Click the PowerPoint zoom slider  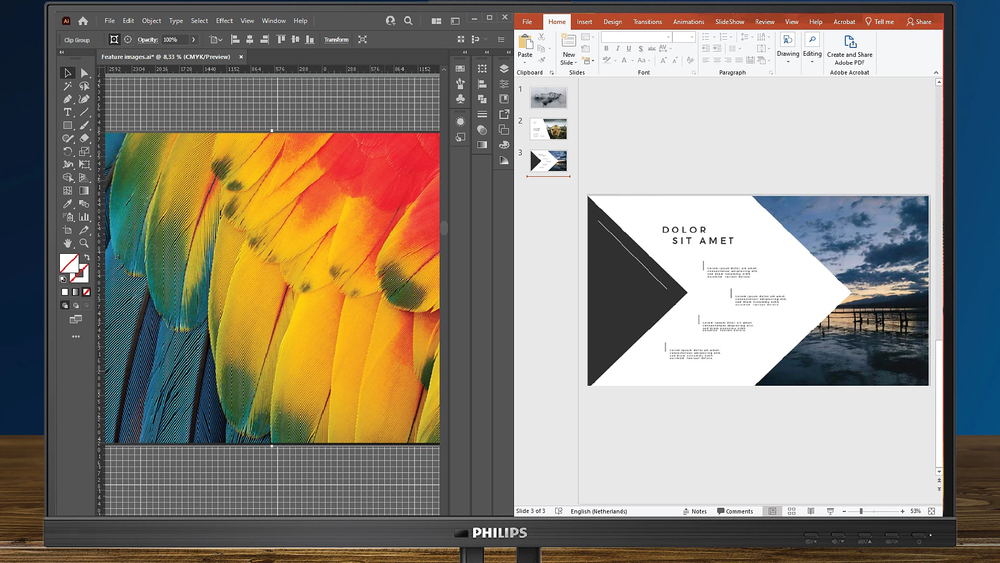pyautogui.click(x=861, y=511)
